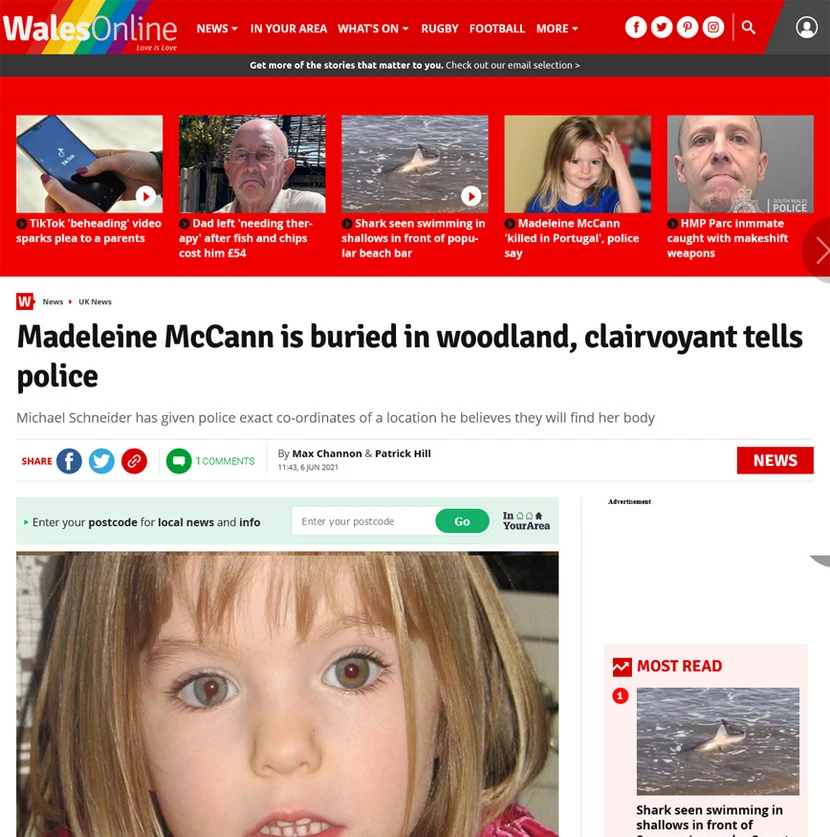The height and width of the screenshot is (837, 830).
Task: Open the Facebook icon in header
Action: point(636,27)
